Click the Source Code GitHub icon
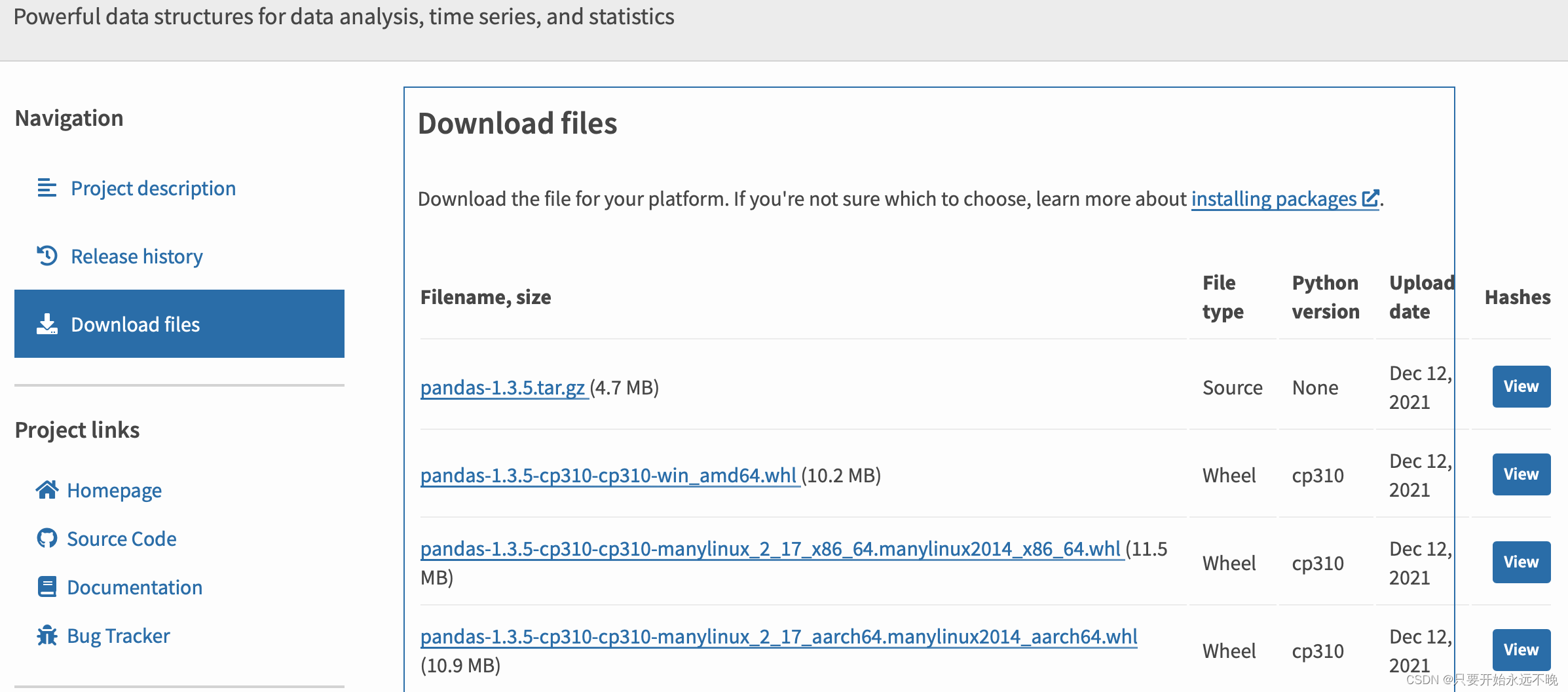Image resolution: width=1568 pixels, height=692 pixels. tap(47, 538)
